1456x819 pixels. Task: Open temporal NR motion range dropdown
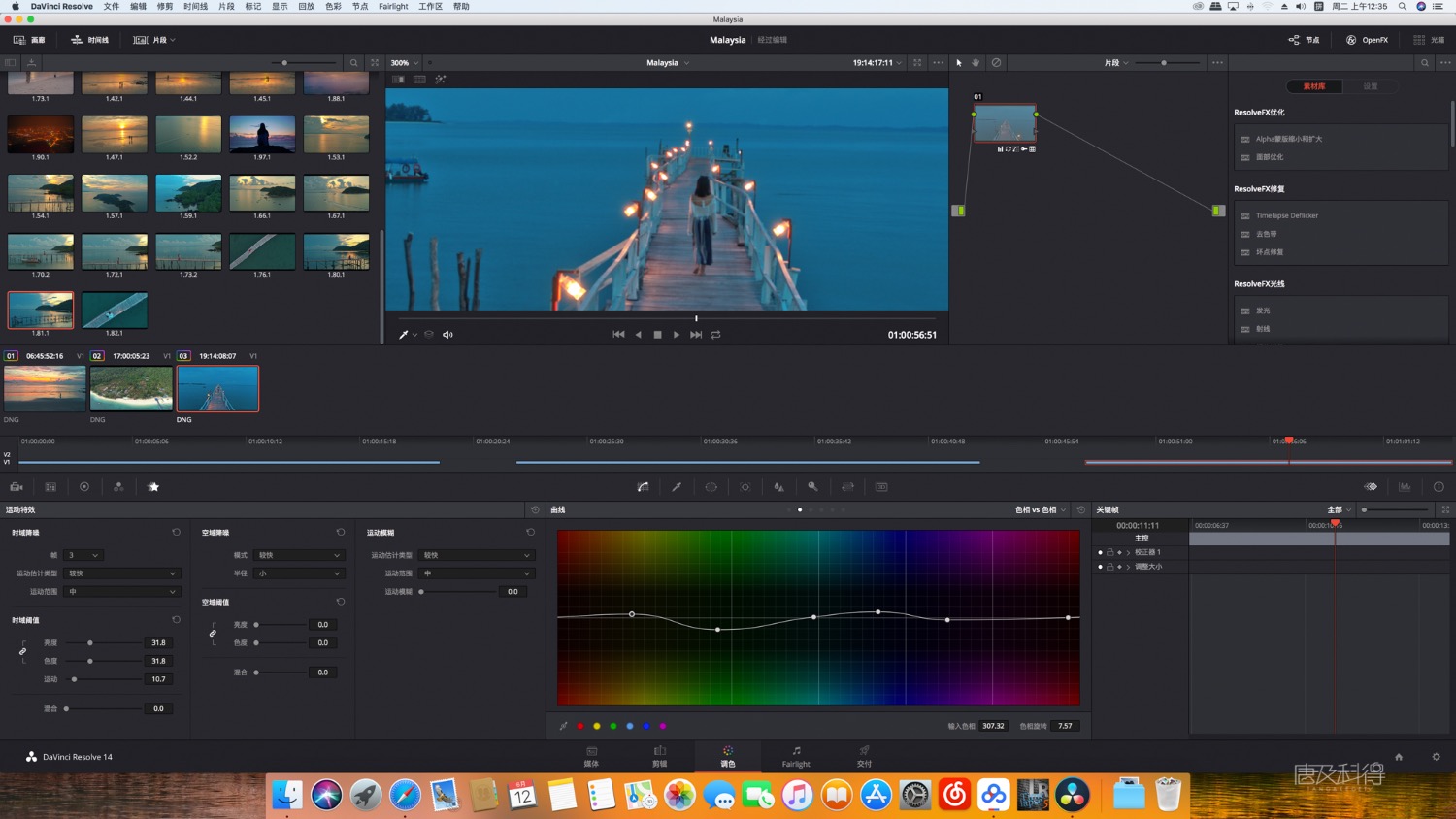pyautogui.click(x=121, y=591)
